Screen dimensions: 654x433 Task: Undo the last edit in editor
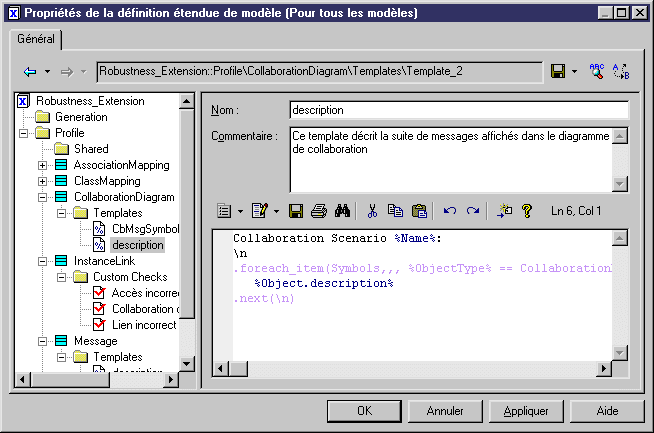[x=450, y=211]
